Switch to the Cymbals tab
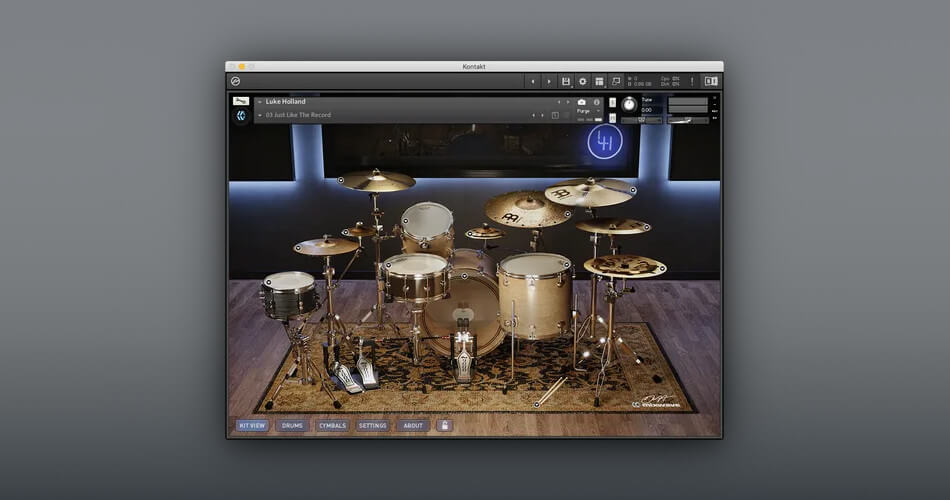The width and height of the screenshot is (950, 500). point(333,425)
